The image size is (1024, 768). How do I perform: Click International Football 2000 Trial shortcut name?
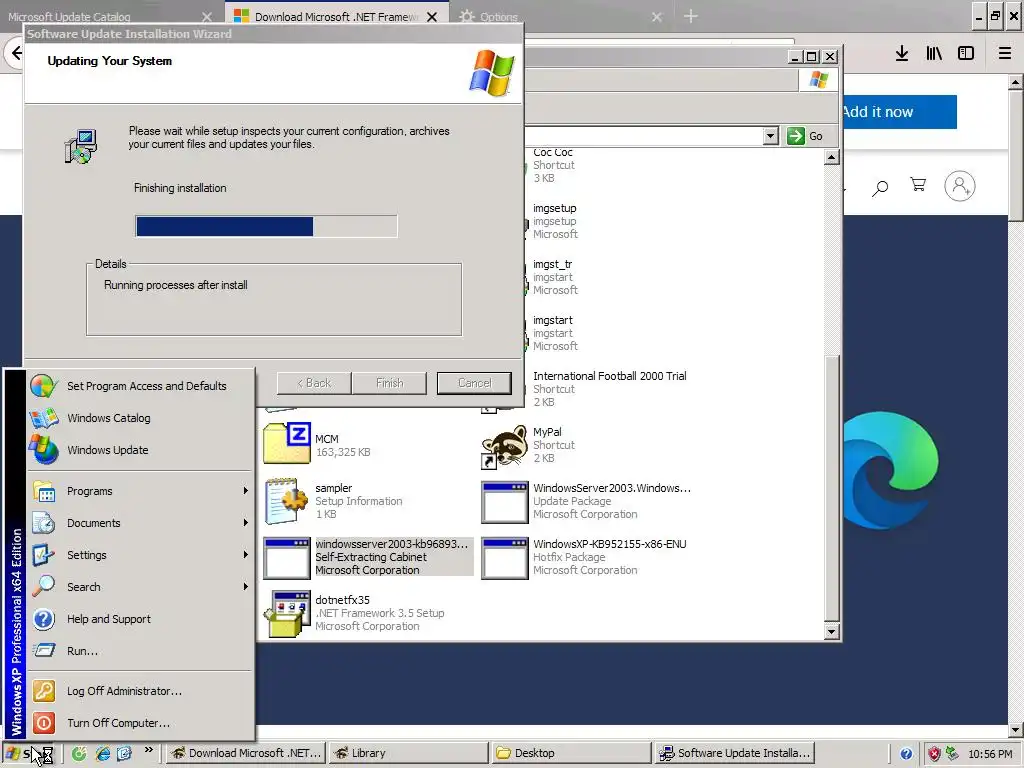click(609, 376)
